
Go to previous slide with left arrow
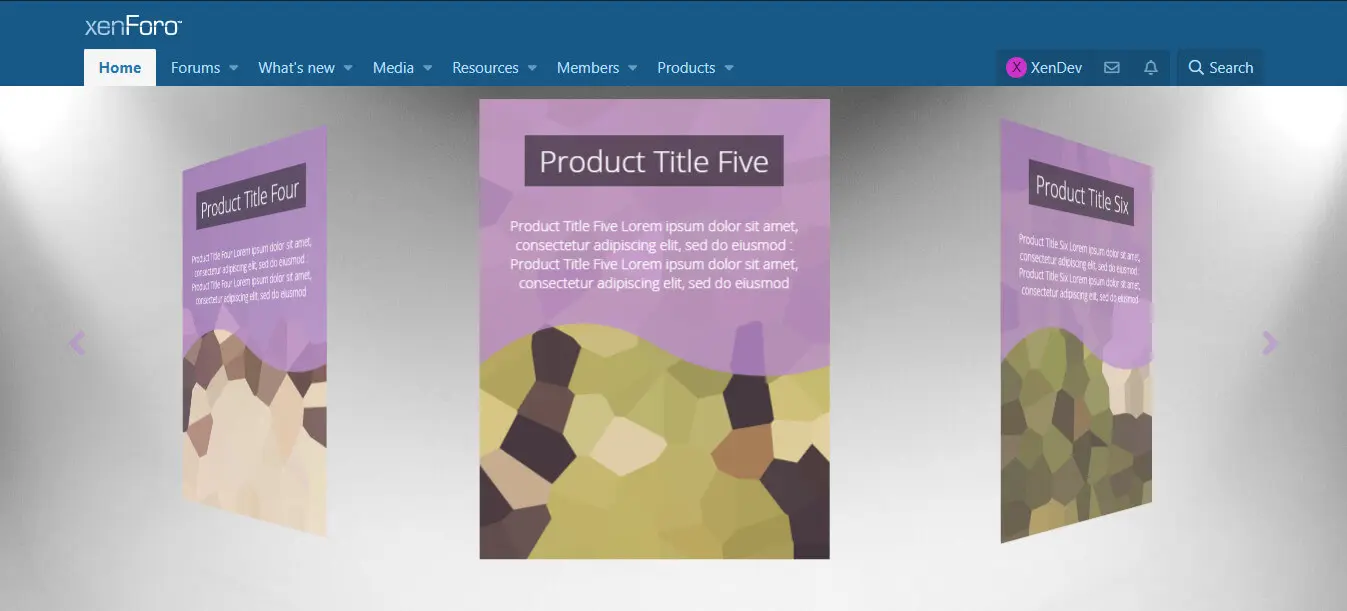coord(77,343)
